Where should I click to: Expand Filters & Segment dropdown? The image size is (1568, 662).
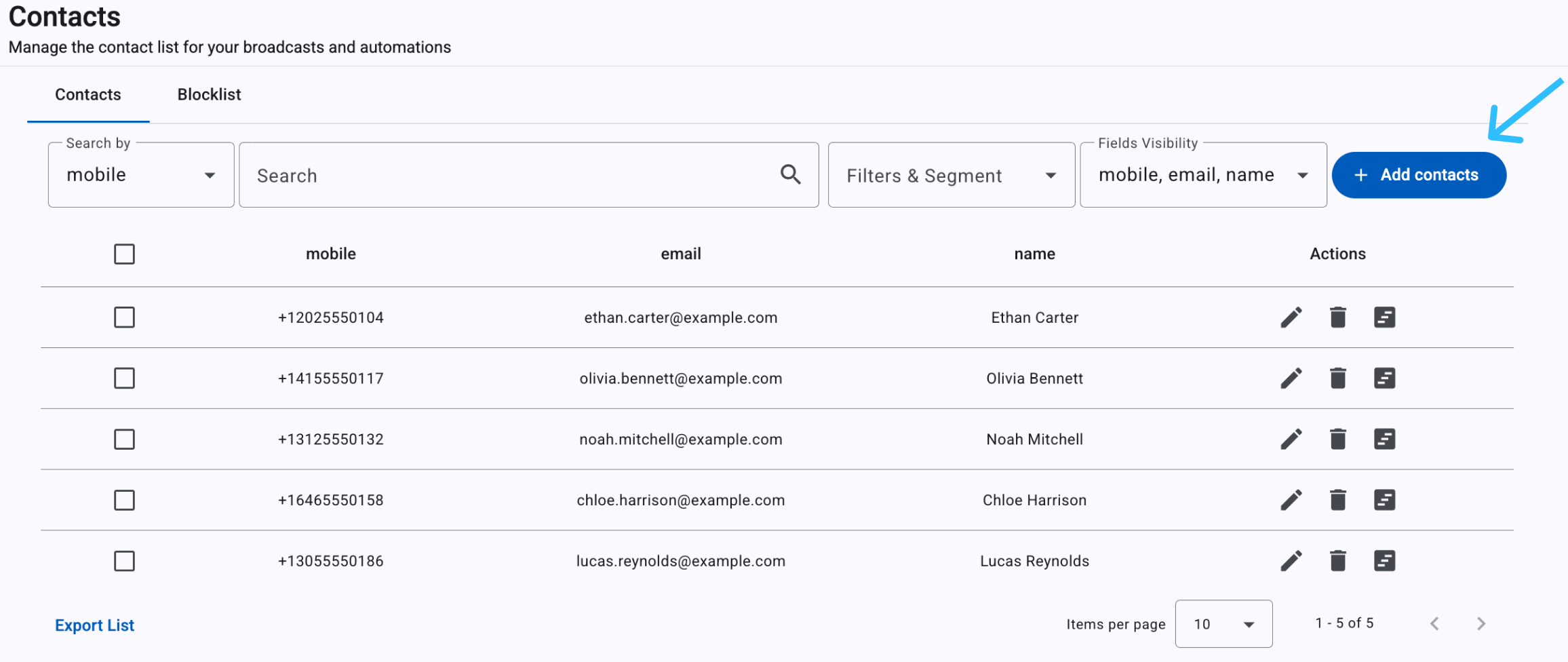pos(952,175)
